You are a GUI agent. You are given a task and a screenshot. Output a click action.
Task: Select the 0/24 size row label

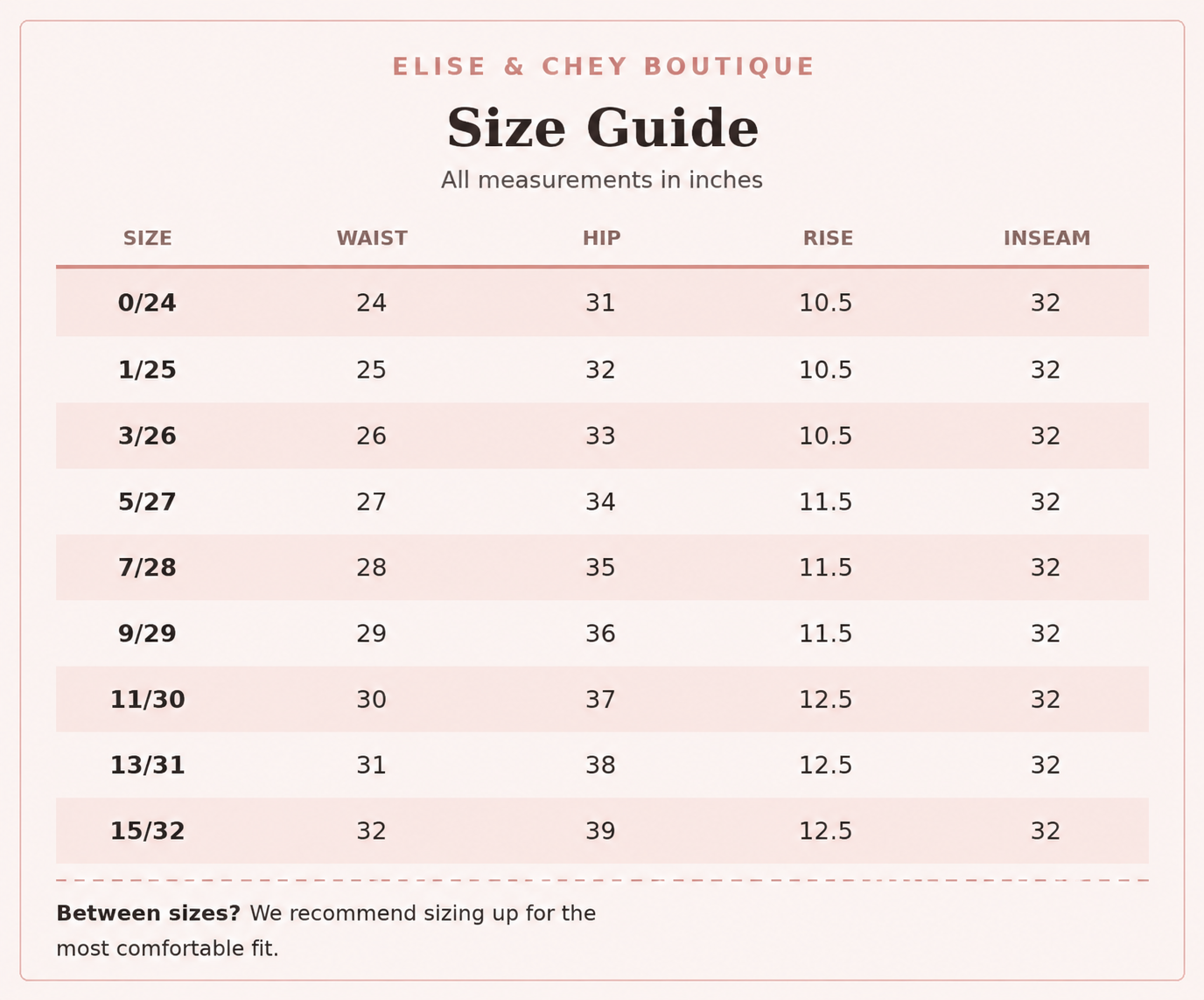[147, 303]
